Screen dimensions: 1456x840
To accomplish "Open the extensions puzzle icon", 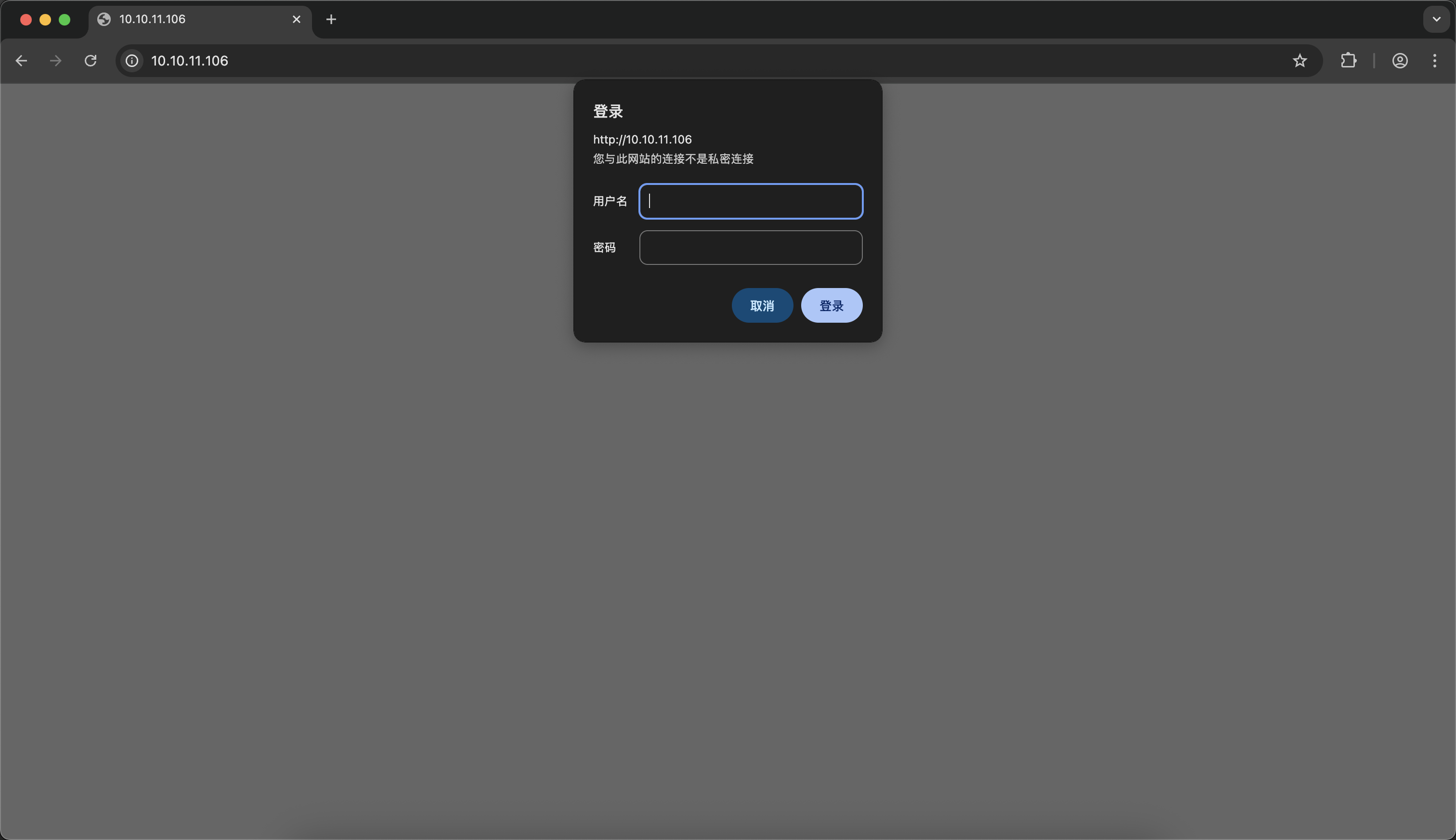I will (1348, 61).
